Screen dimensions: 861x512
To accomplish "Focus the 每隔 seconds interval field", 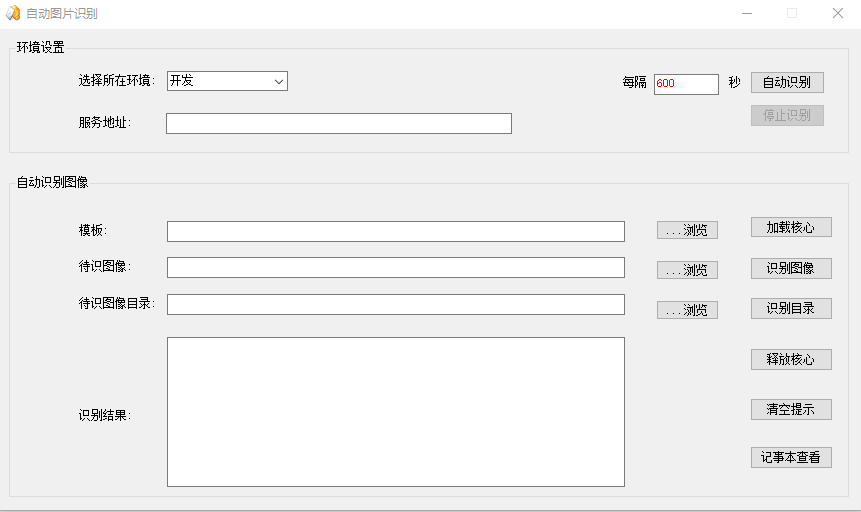I will tap(686, 84).
